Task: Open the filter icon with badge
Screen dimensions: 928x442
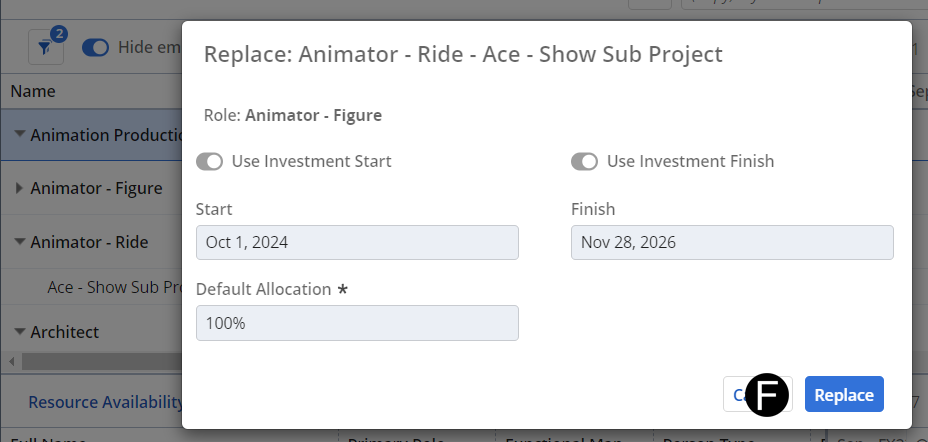Action: click(46, 48)
